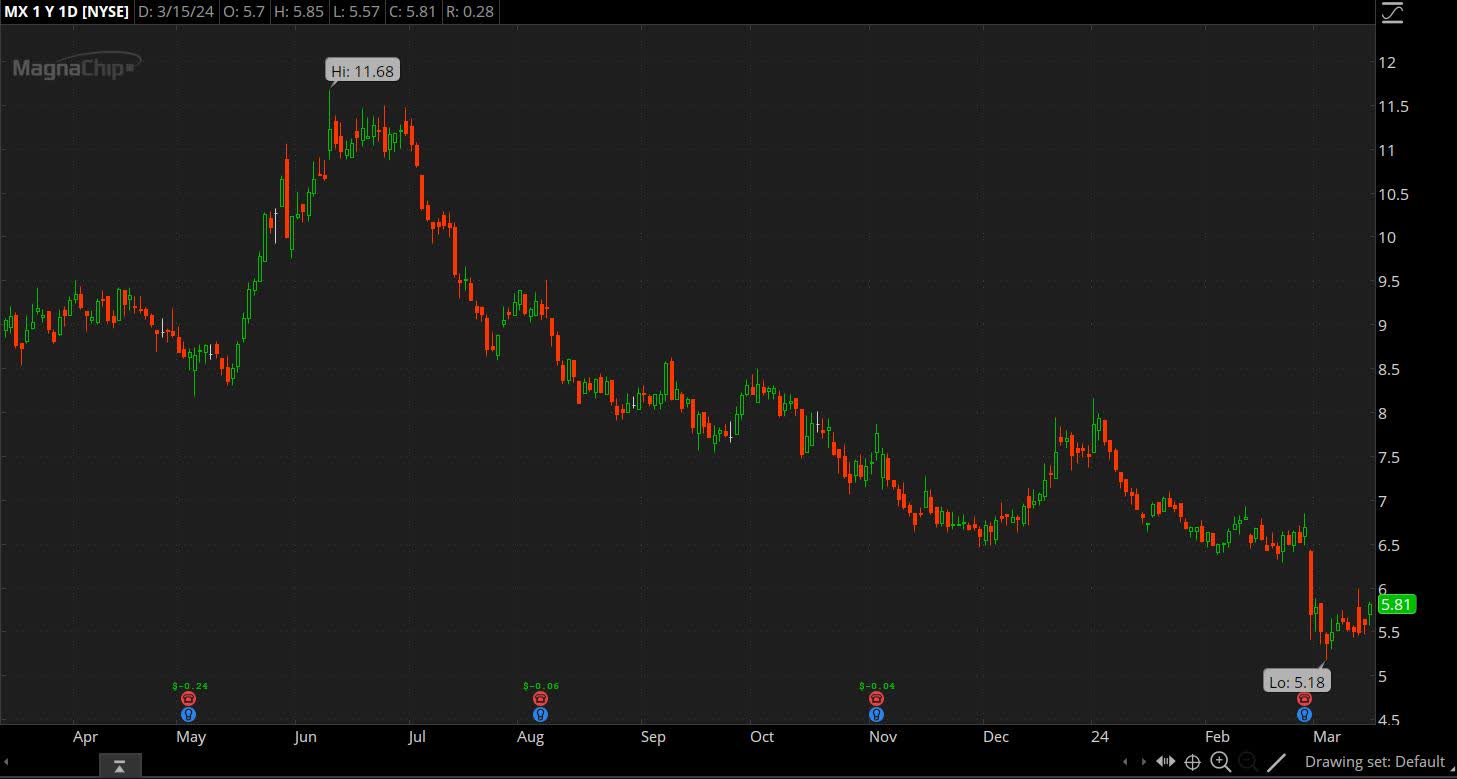The height and width of the screenshot is (779, 1457).
Task: Toggle the crosshair tool on
Action: point(1193,762)
